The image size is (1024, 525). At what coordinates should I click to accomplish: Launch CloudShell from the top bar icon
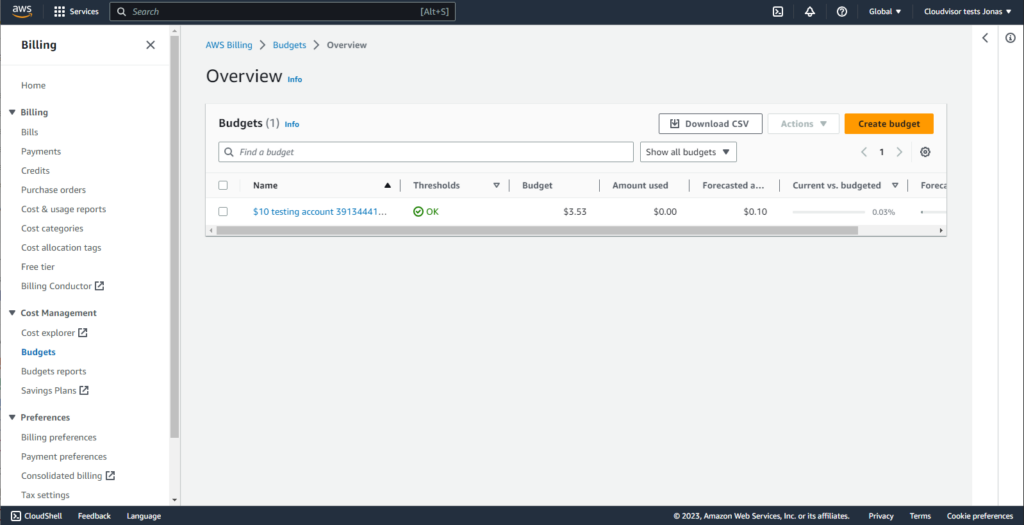778,12
